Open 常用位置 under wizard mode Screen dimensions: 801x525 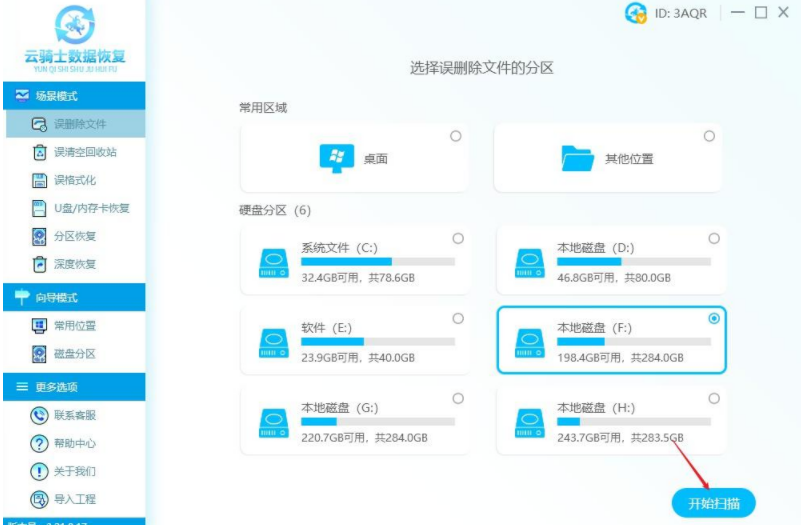point(75,325)
